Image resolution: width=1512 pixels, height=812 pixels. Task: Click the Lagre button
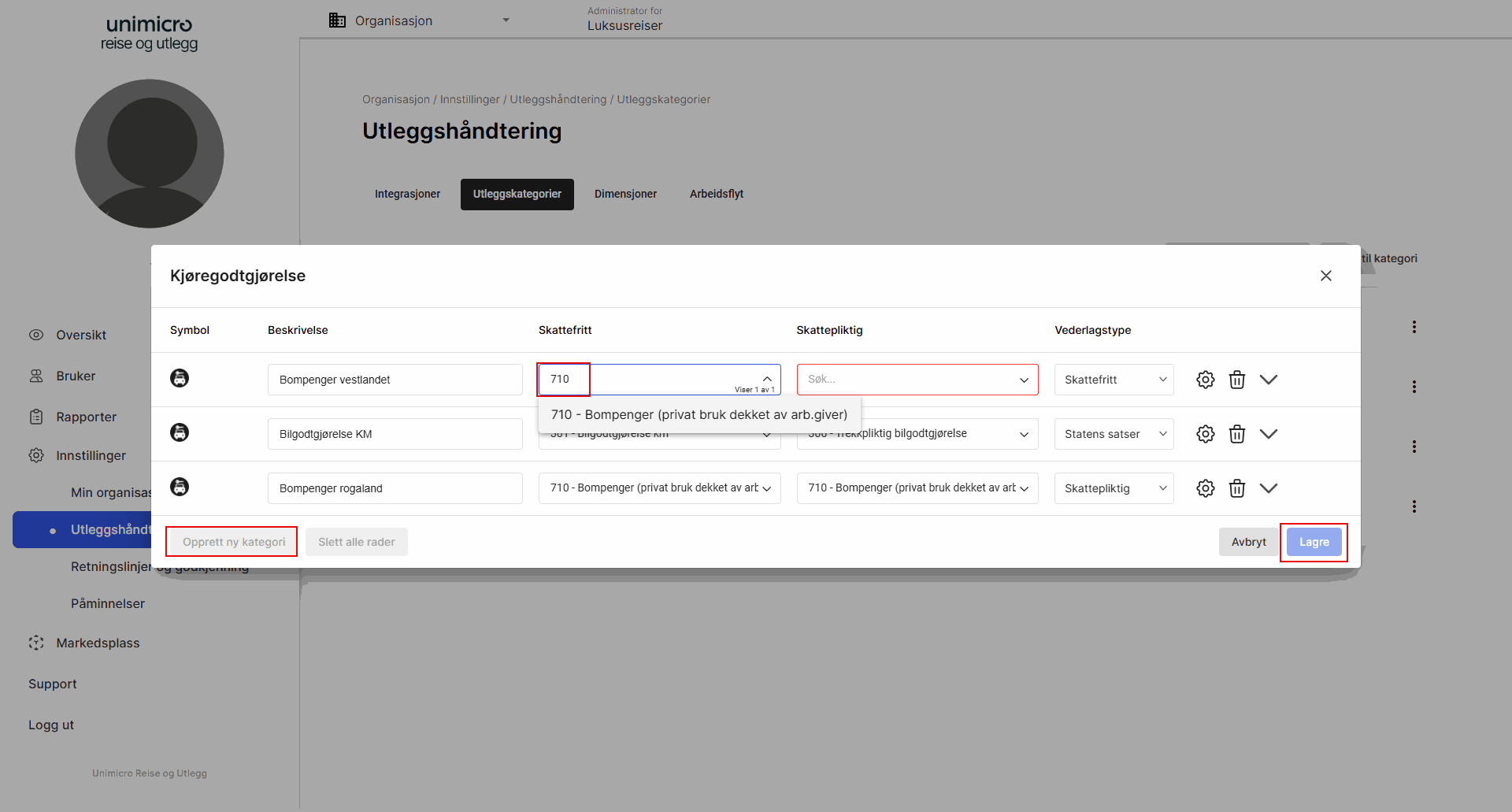click(x=1314, y=542)
